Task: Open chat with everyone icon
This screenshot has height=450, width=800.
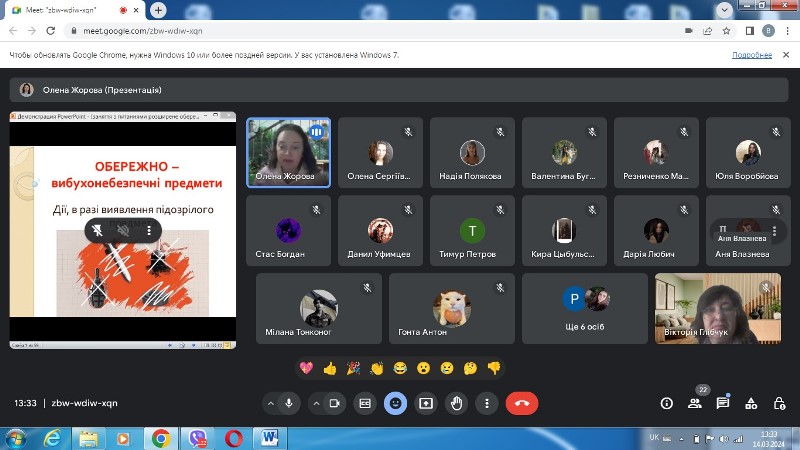Action: coord(722,403)
